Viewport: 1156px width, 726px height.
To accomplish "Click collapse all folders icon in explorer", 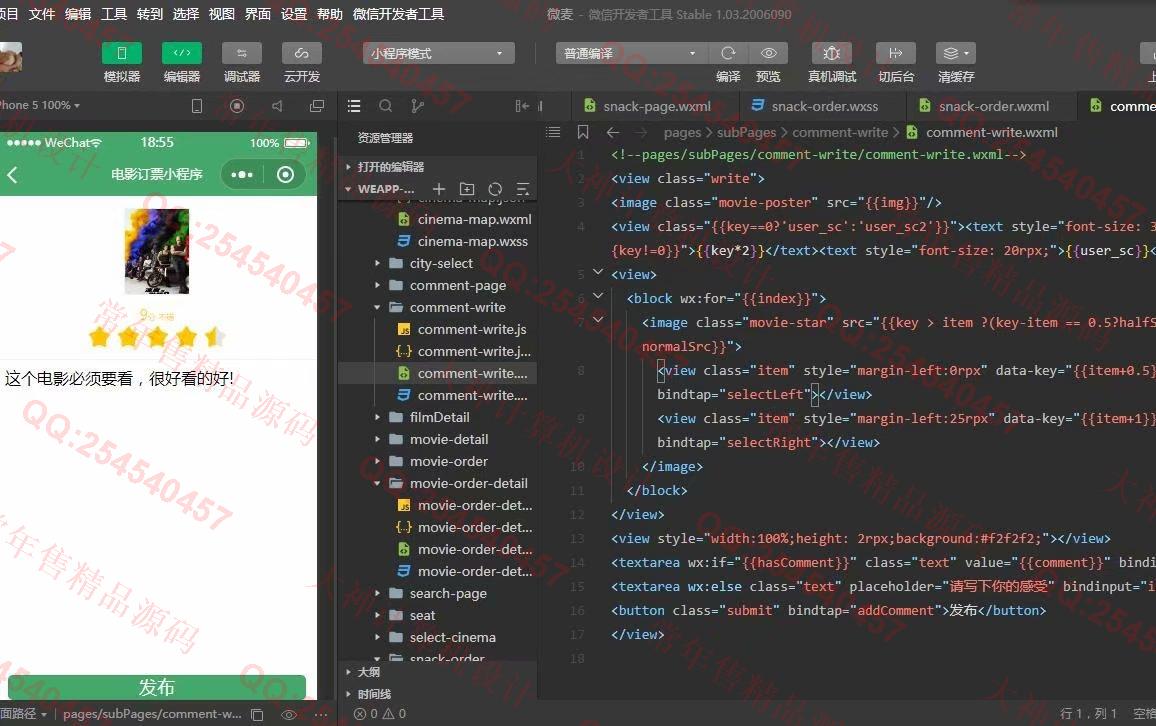I will pyautogui.click(x=523, y=189).
